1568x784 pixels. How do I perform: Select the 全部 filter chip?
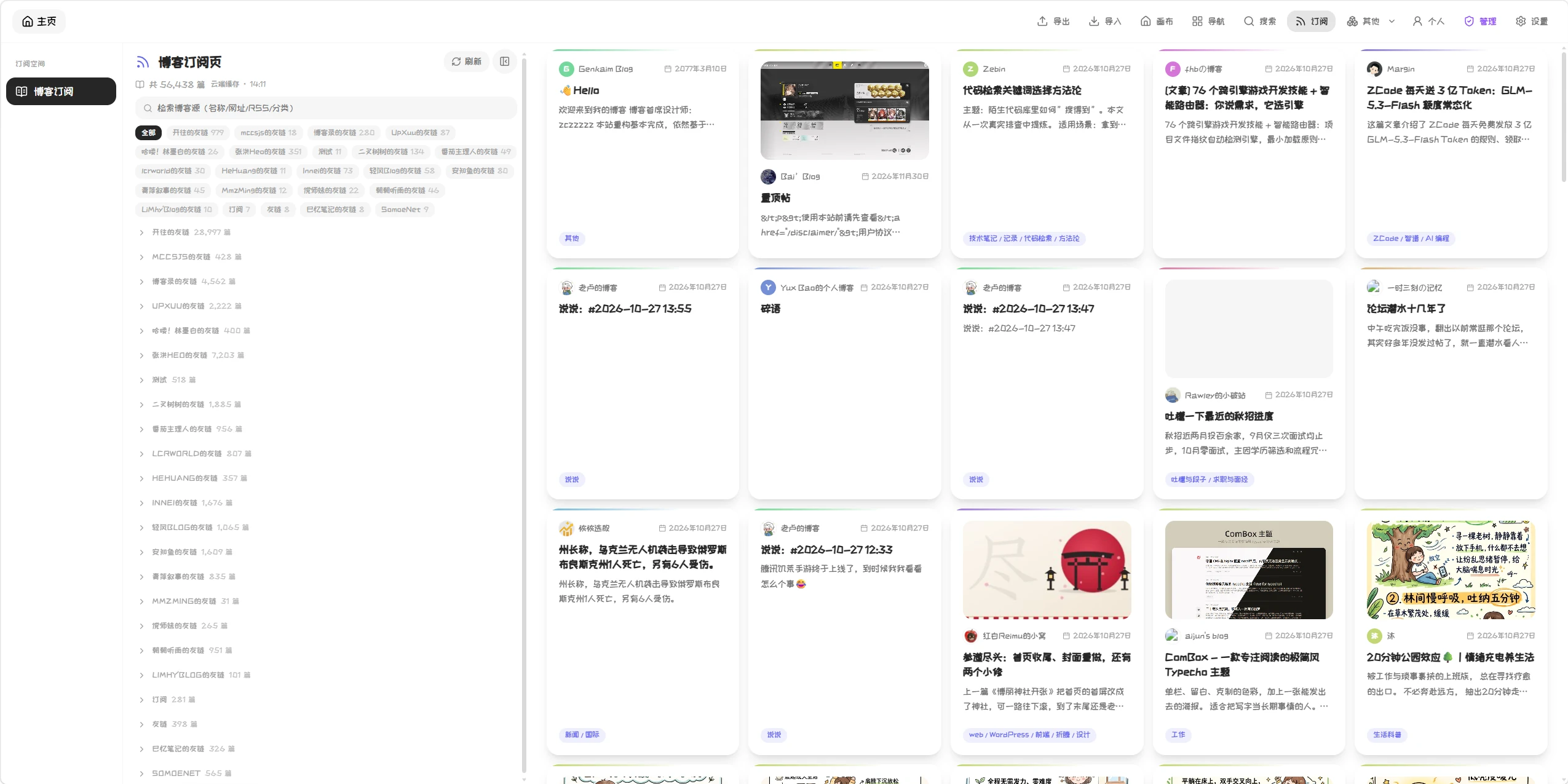(x=148, y=132)
